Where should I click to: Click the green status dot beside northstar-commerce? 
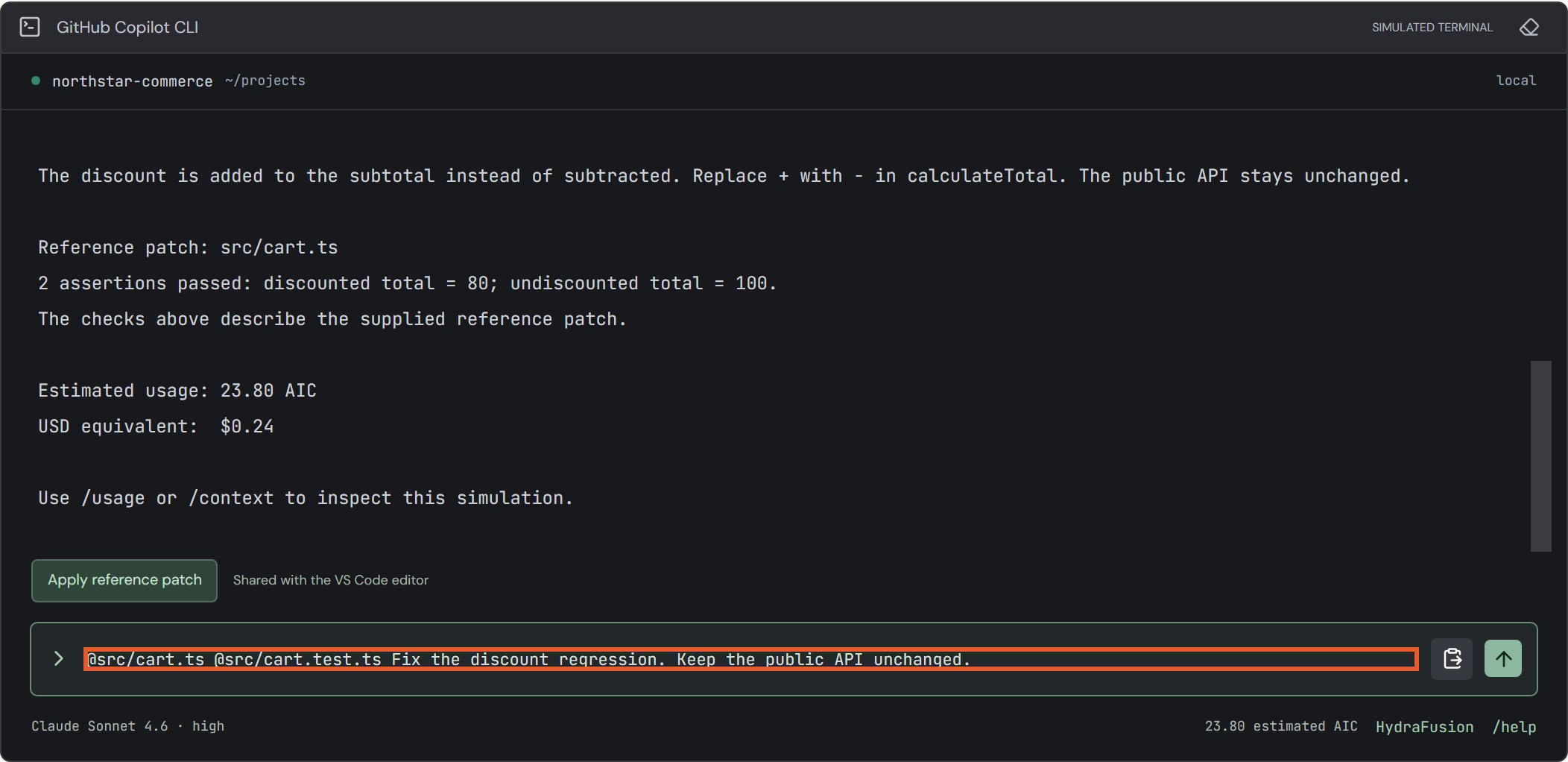point(36,81)
